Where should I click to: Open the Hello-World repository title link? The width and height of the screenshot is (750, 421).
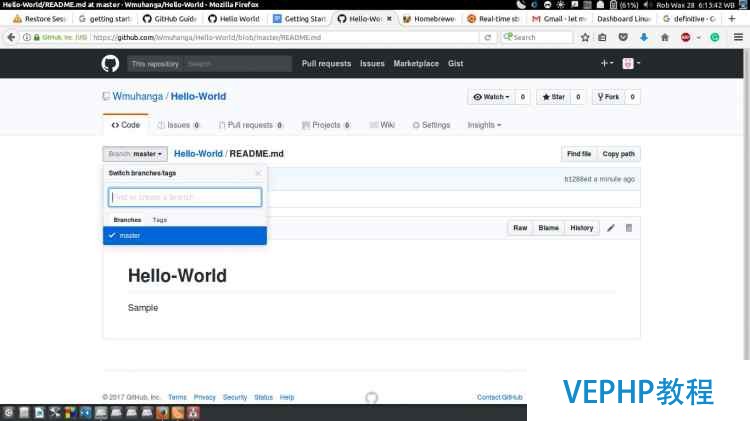point(198,96)
